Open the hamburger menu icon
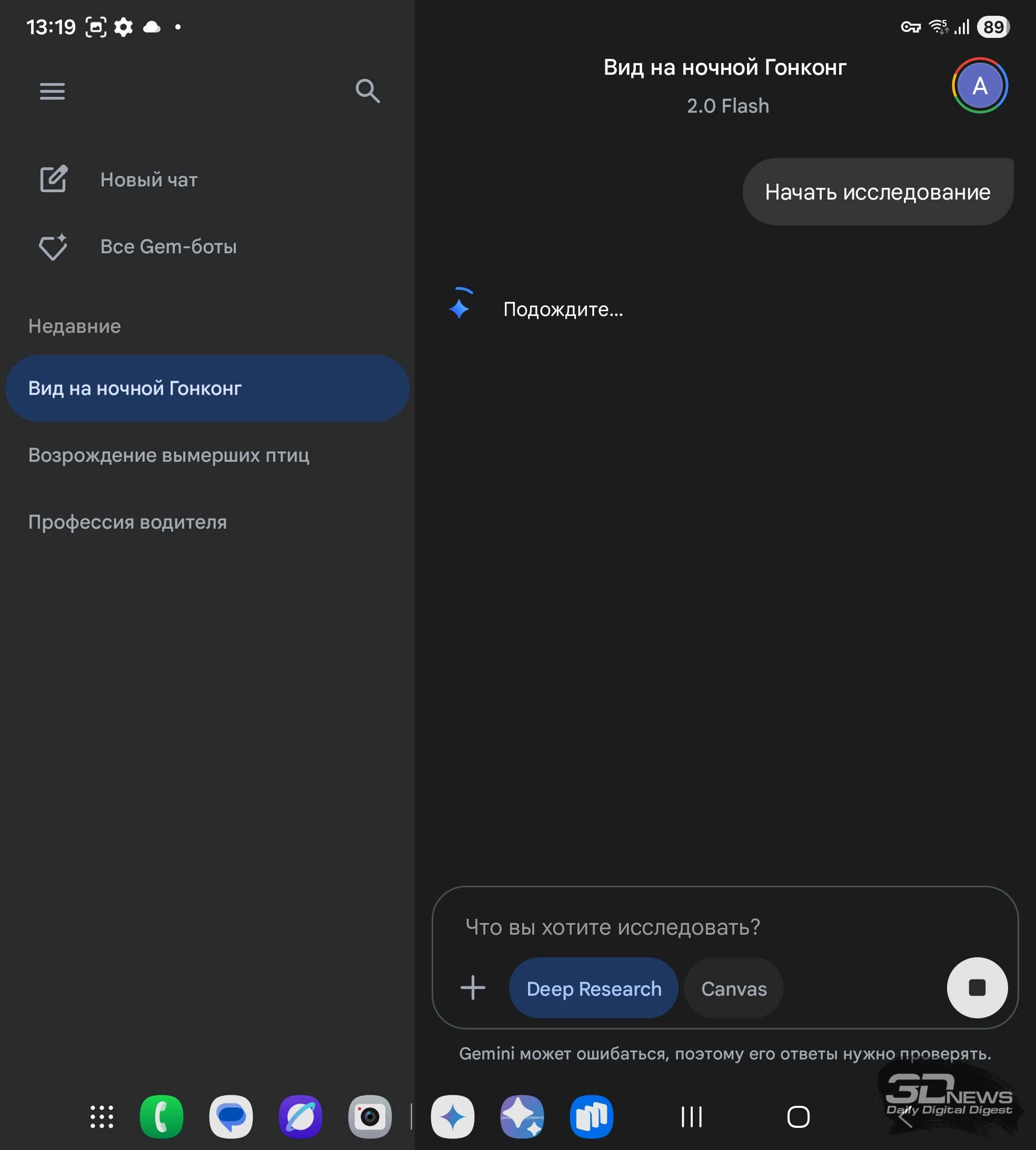 tap(52, 91)
